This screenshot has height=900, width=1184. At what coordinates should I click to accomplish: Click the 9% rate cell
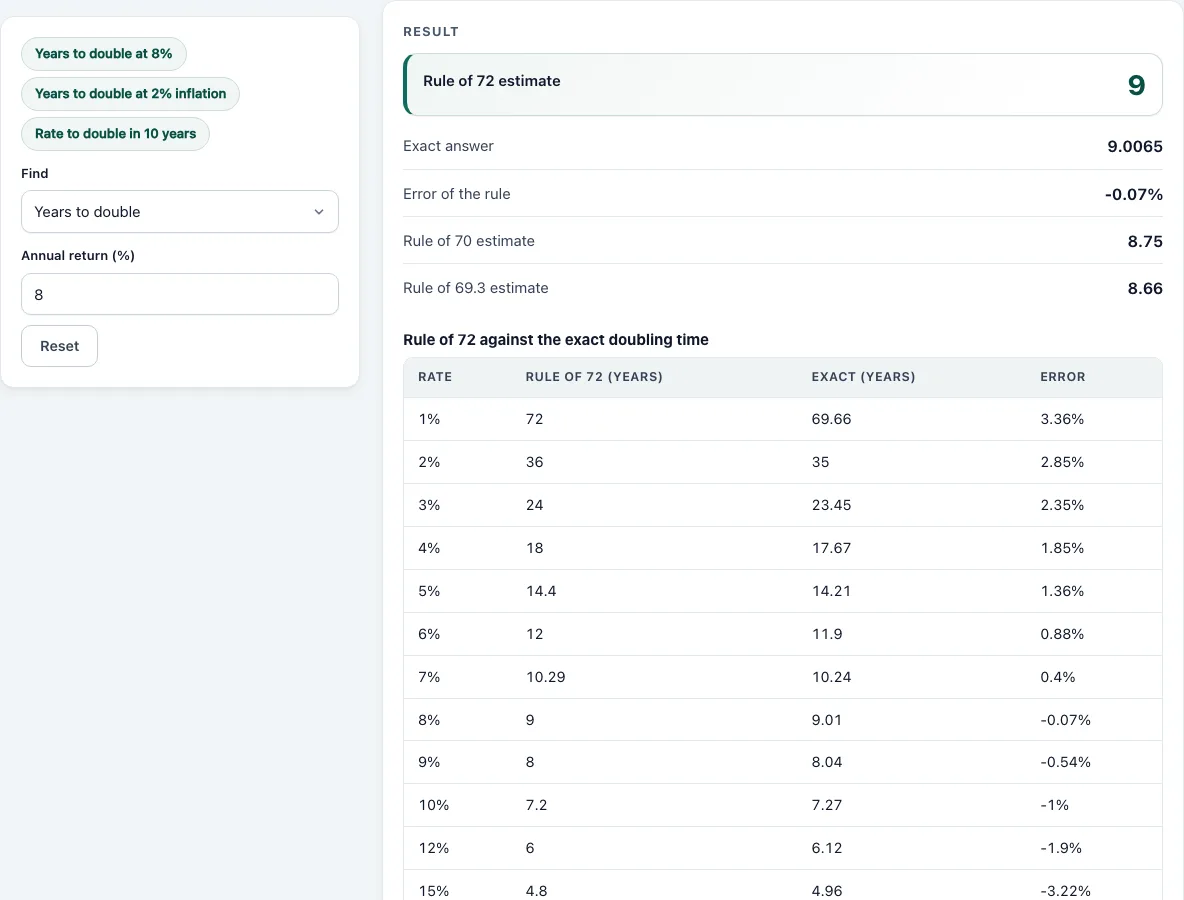point(429,763)
